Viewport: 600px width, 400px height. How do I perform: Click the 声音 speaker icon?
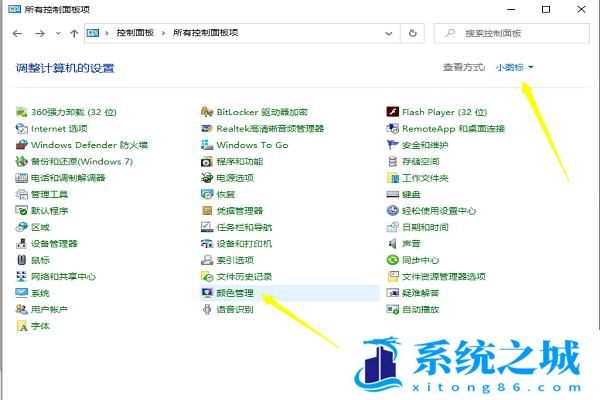pos(393,244)
